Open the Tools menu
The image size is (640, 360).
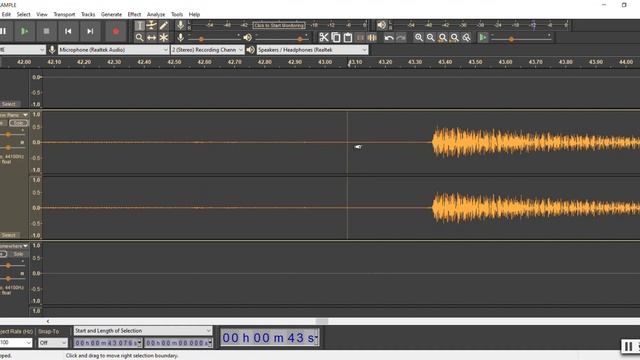[x=177, y=14]
